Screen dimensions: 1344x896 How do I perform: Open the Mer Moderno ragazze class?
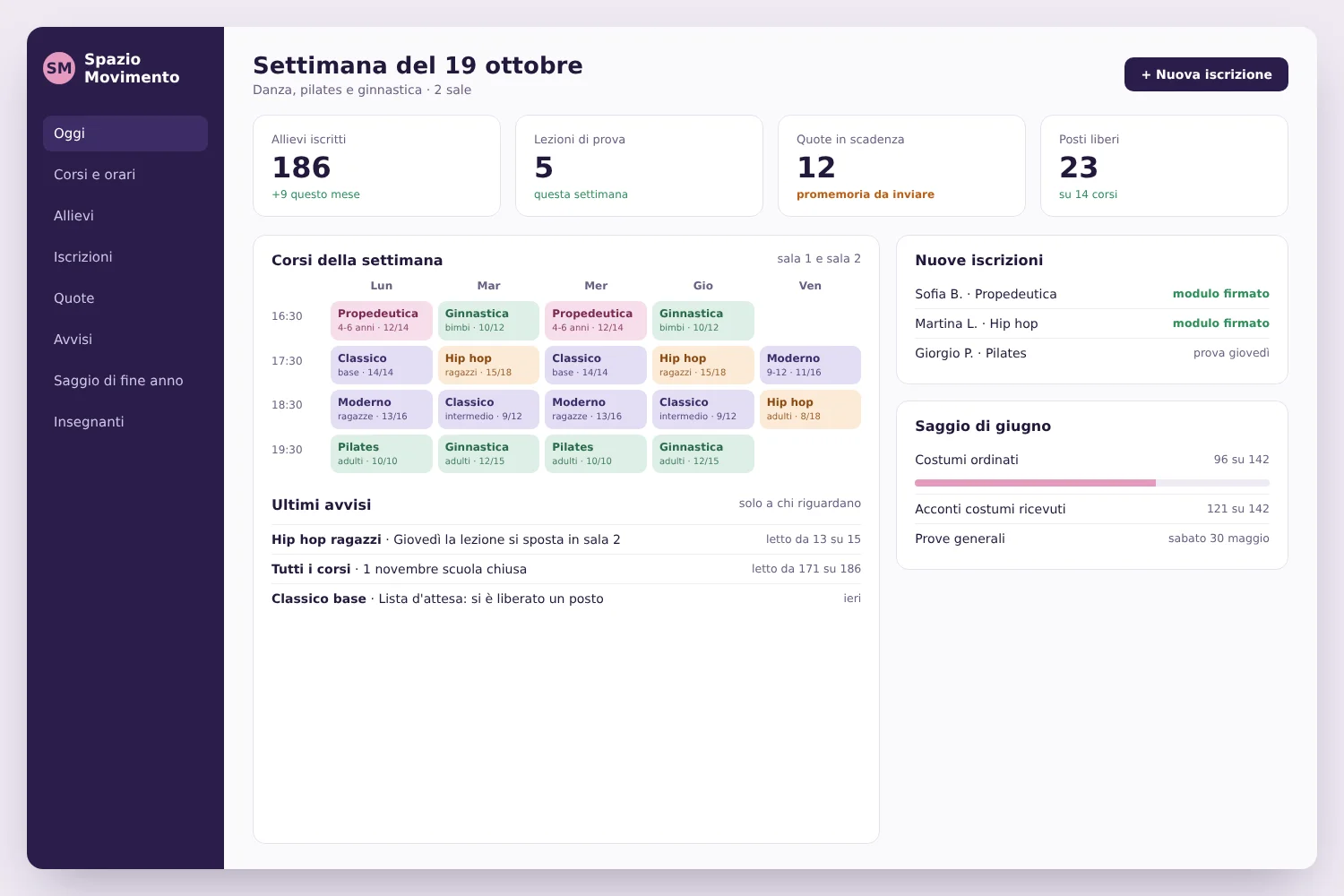click(596, 409)
